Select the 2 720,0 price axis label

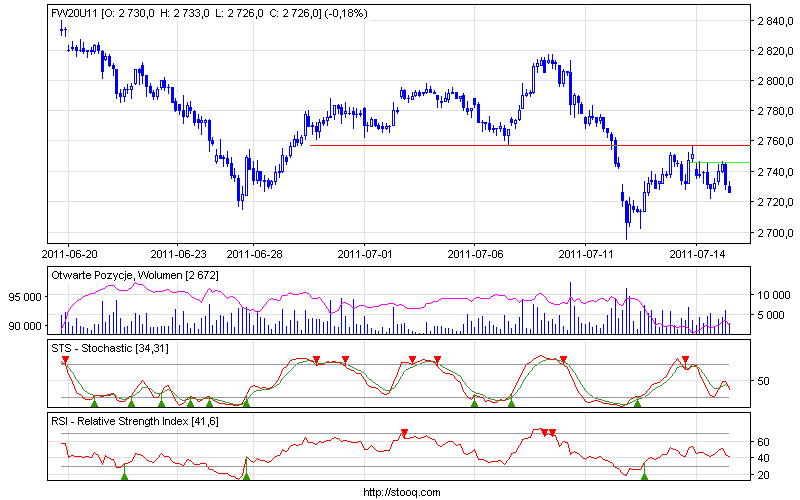[776, 202]
